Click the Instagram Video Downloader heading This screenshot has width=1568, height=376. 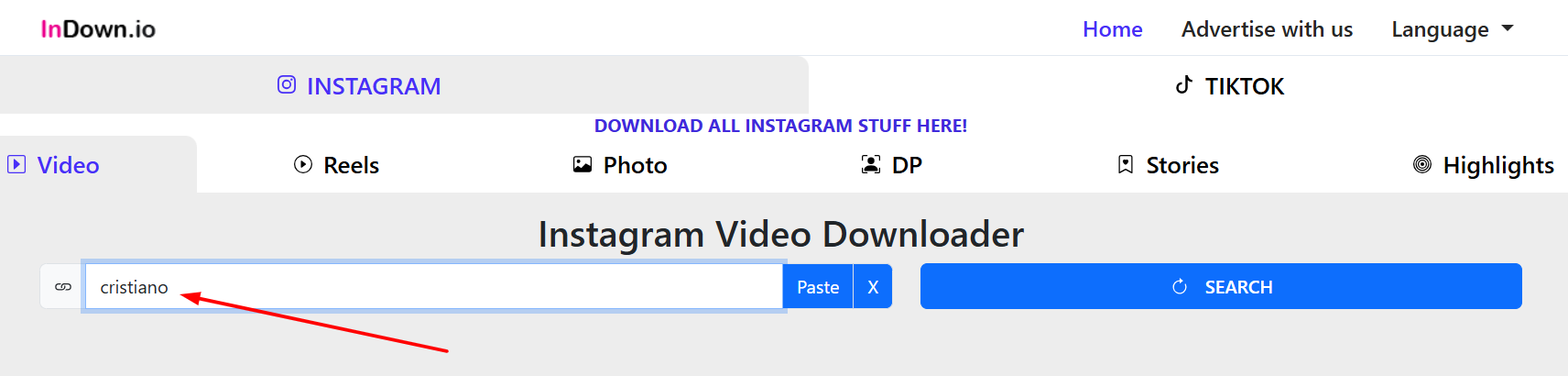781,235
